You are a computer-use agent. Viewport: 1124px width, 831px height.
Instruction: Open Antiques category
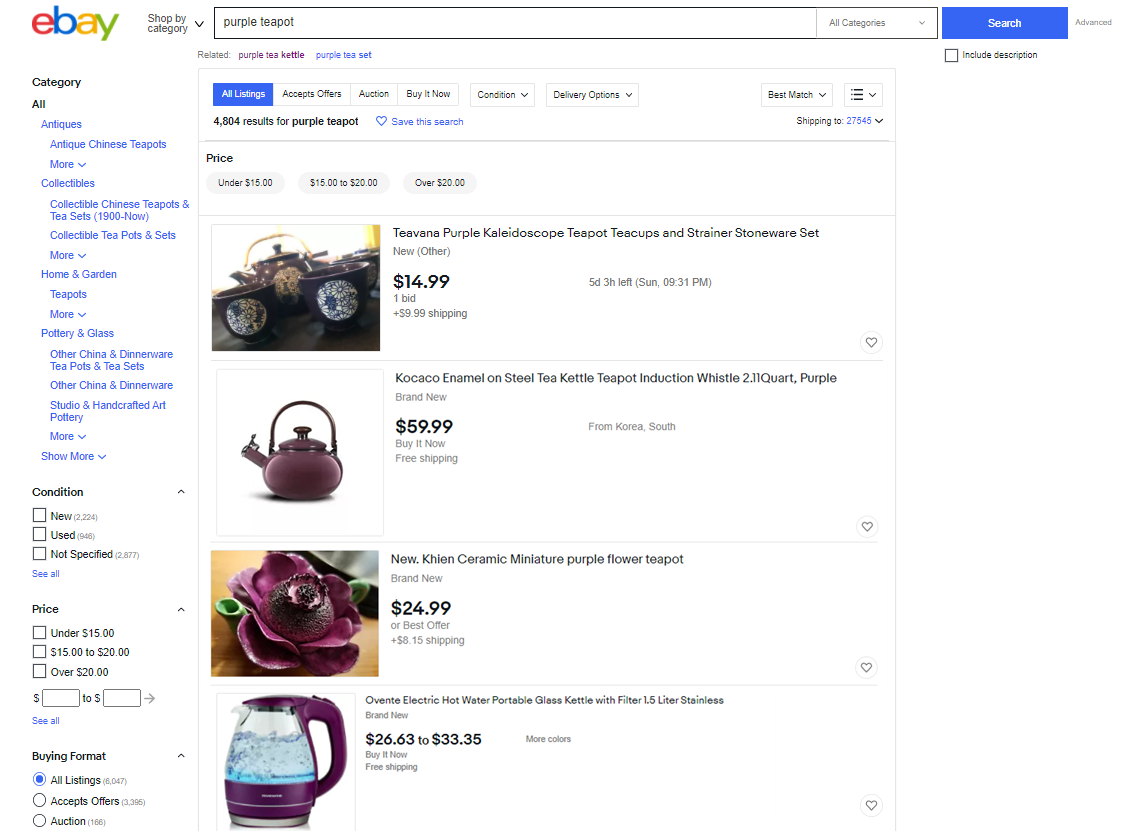point(61,124)
